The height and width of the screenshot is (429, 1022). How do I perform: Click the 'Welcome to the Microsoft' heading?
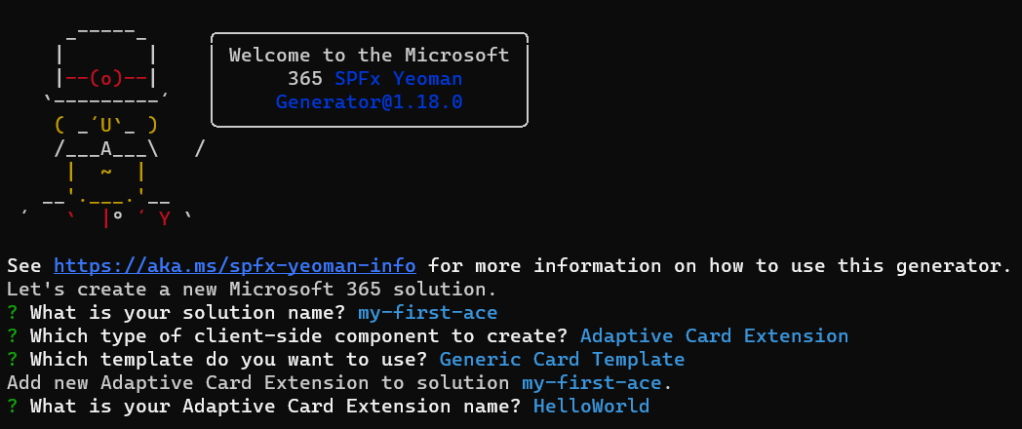coord(369,55)
